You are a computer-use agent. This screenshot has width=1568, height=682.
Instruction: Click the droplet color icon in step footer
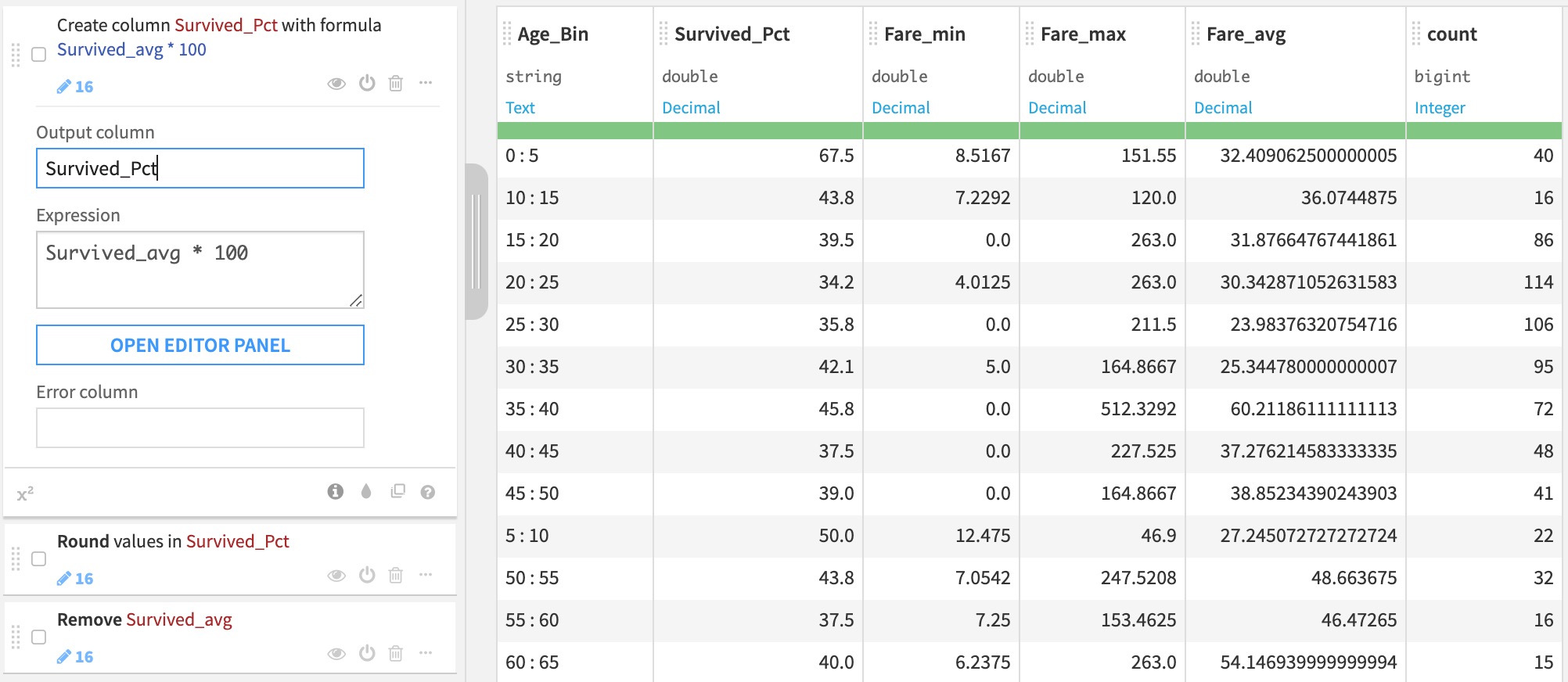(366, 491)
